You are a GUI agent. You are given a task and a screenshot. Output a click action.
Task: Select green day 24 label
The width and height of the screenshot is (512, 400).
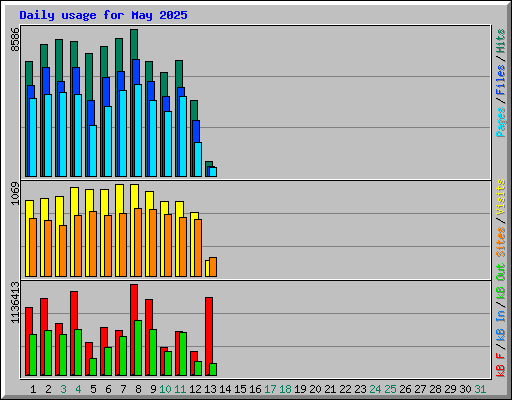tap(375, 389)
